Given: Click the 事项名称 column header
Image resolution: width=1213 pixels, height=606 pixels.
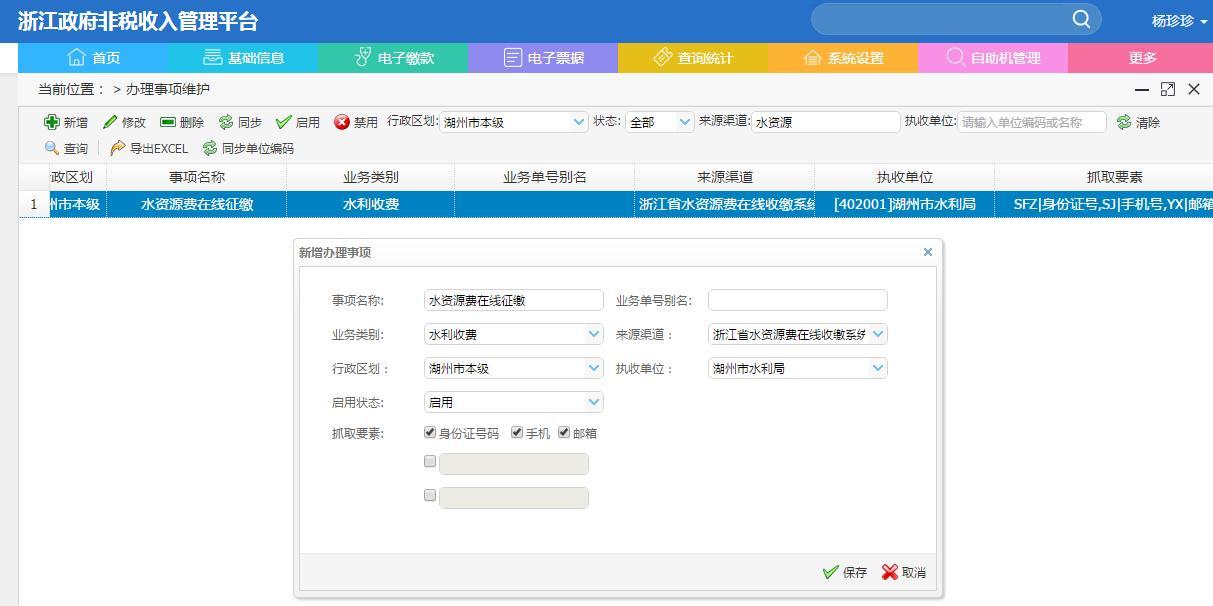Looking at the screenshot, I should (x=196, y=177).
